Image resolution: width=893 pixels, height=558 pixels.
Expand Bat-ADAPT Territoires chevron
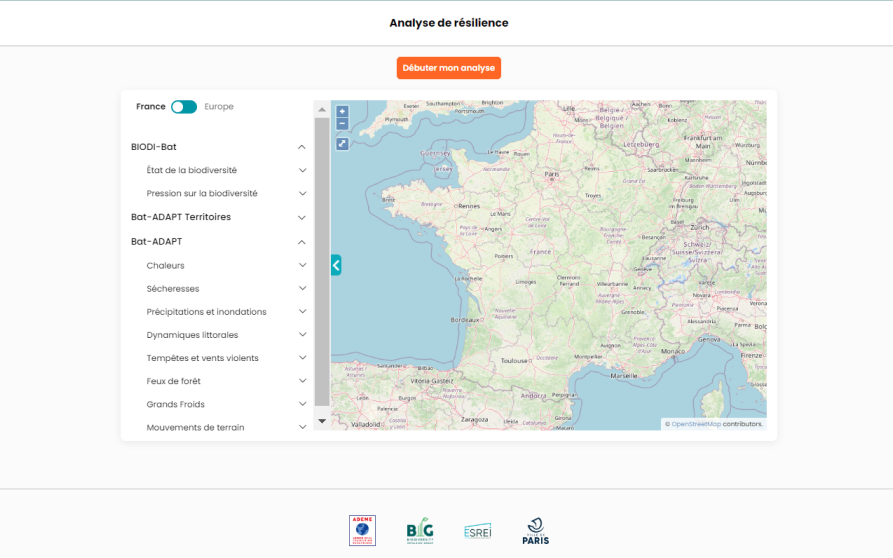(x=302, y=218)
